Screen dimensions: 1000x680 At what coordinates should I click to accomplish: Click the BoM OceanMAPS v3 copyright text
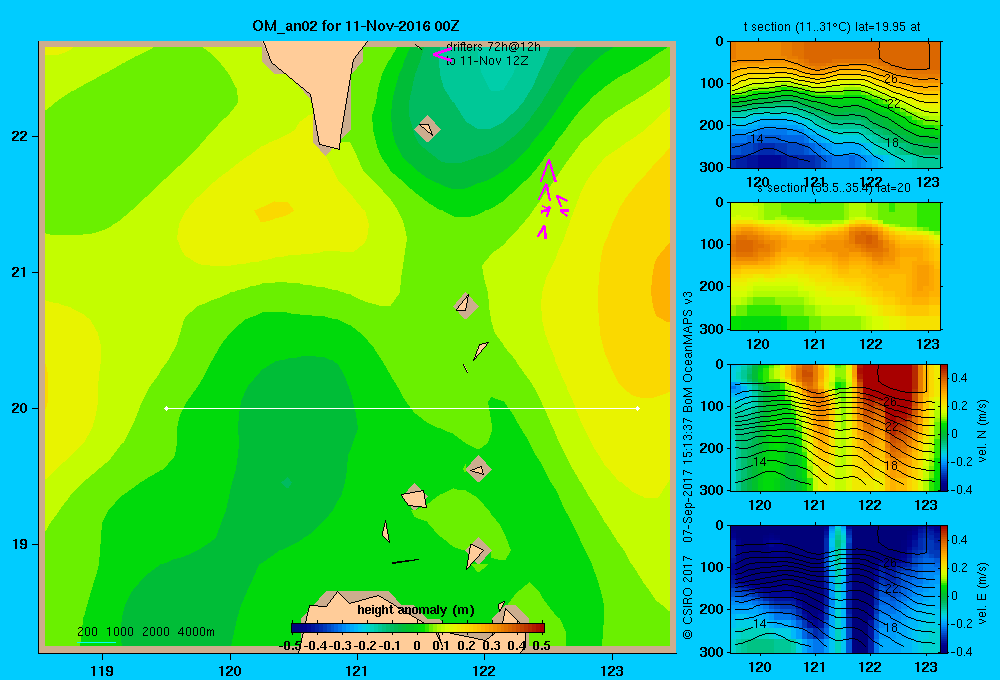point(688,466)
